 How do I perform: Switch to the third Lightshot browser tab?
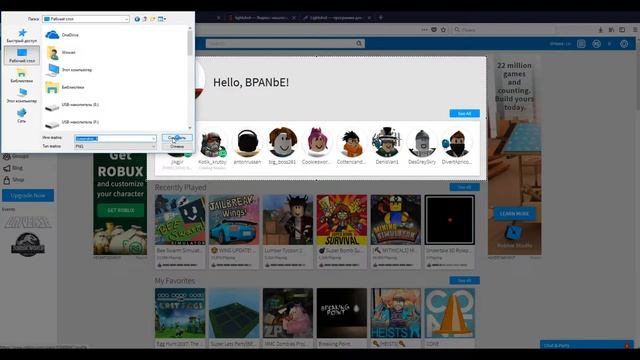pyautogui.click(x=336, y=18)
